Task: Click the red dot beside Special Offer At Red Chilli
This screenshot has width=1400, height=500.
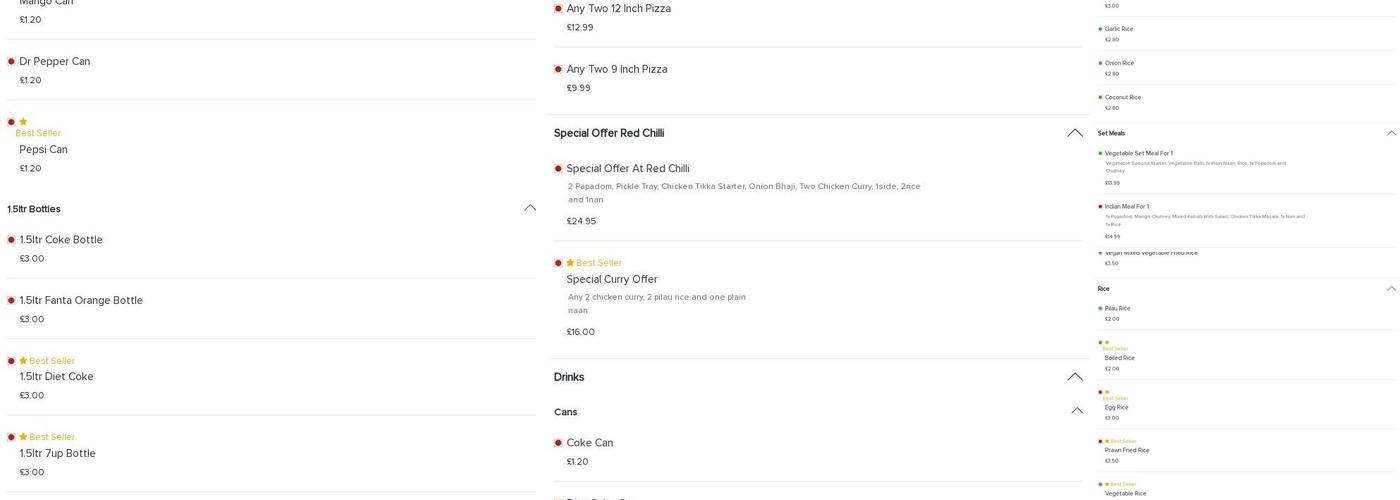Action: pos(558,169)
